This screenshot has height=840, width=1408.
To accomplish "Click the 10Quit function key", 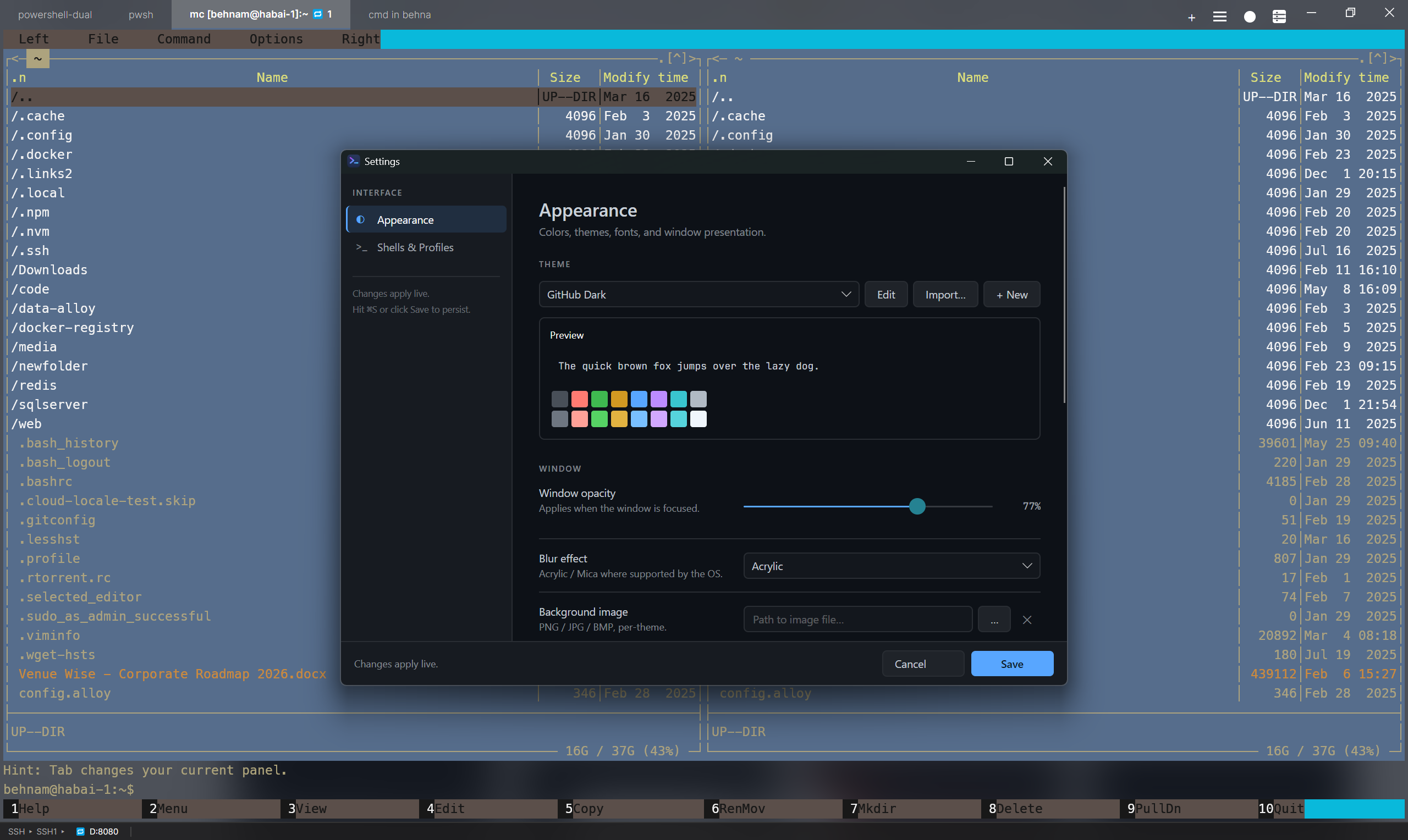I will tap(1281, 809).
